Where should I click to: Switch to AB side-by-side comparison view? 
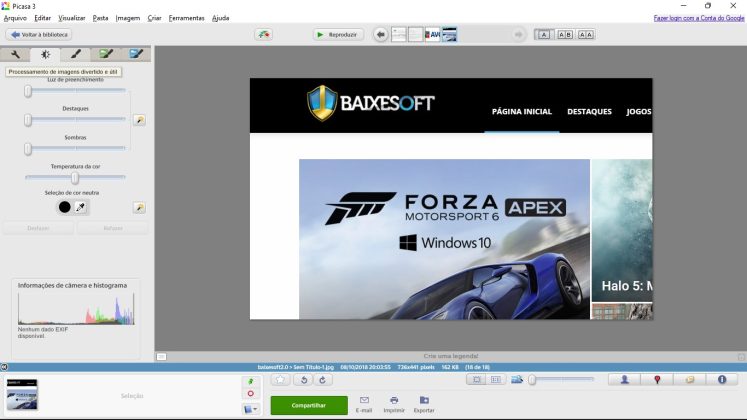pos(565,34)
